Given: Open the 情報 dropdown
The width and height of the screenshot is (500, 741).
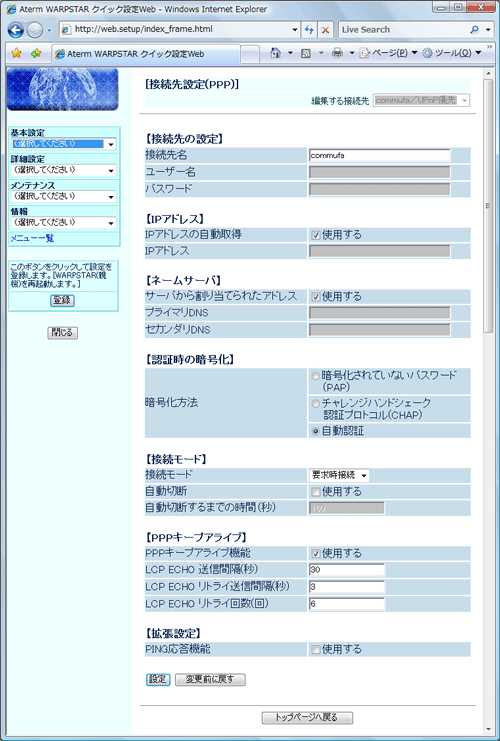Looking at the screenshot, I should (x=63, y=223).
